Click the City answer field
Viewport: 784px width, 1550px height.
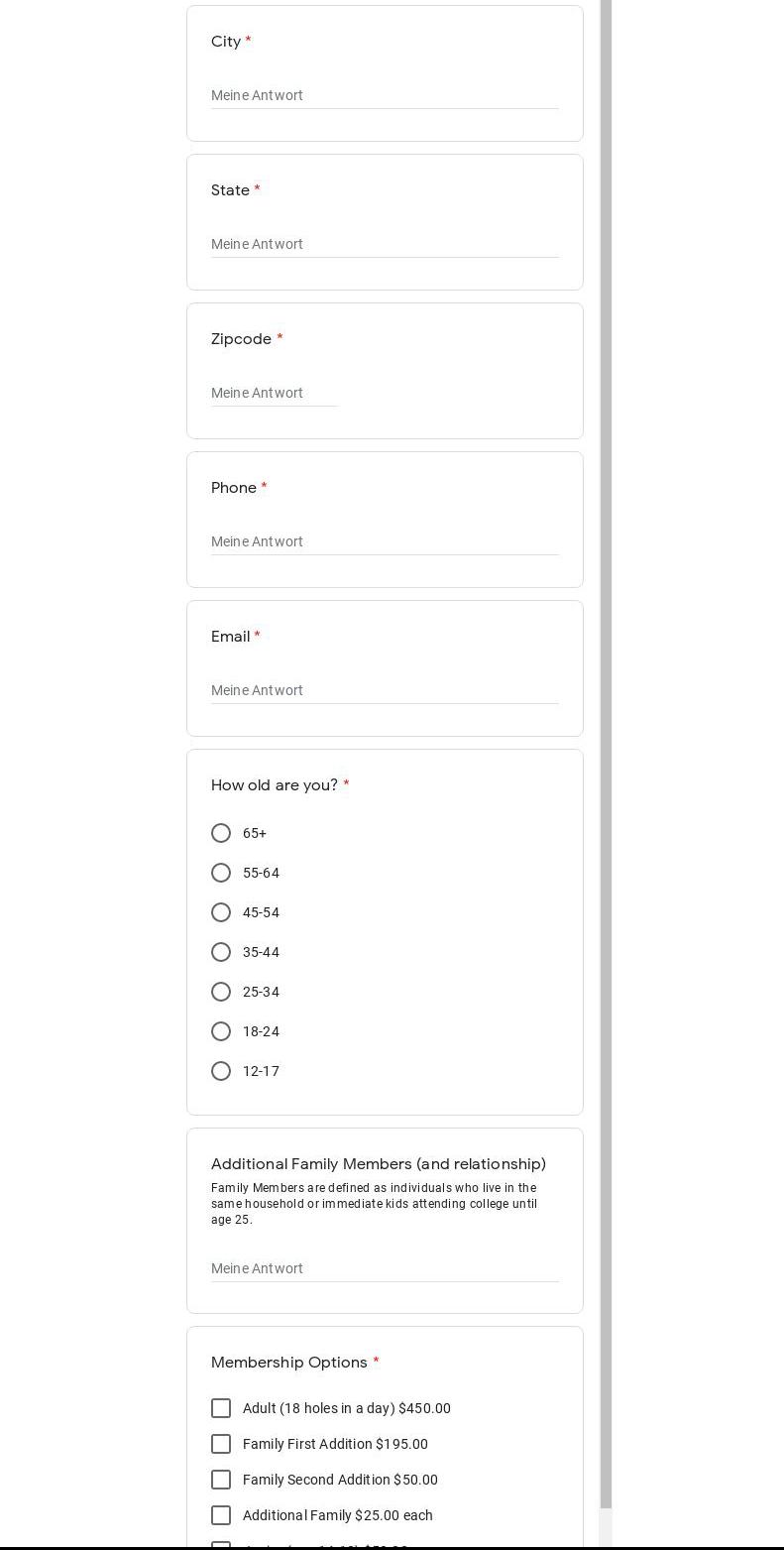385,95
